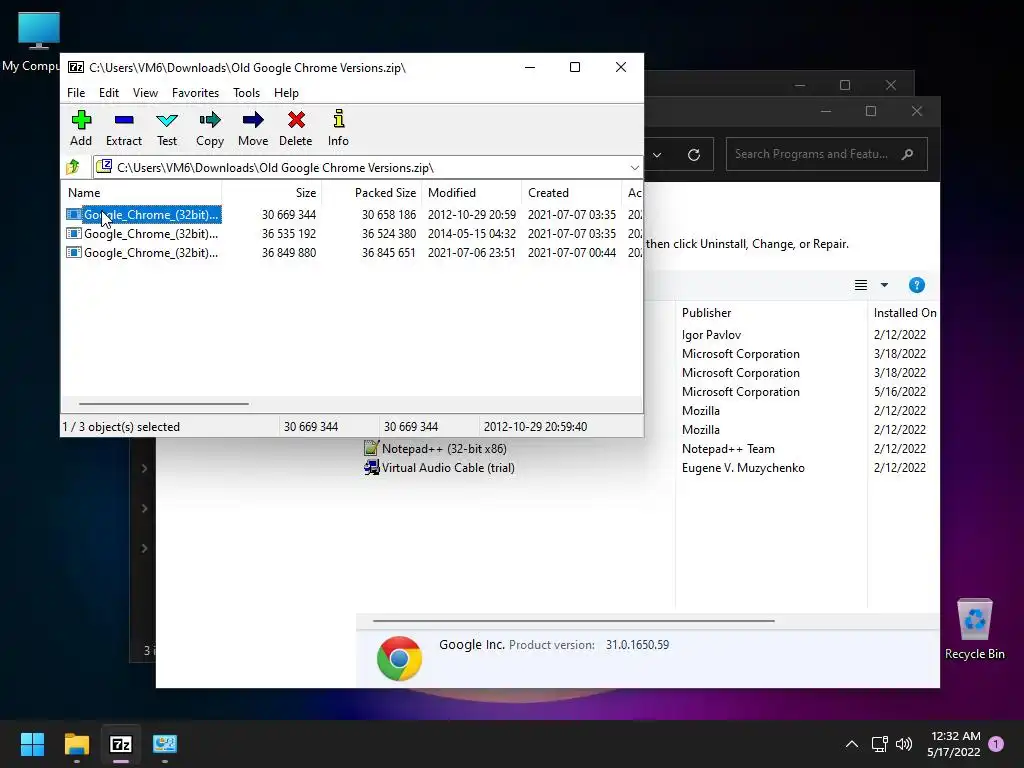Open the File menu
The image size is (1024, 768).
[76, 93]
